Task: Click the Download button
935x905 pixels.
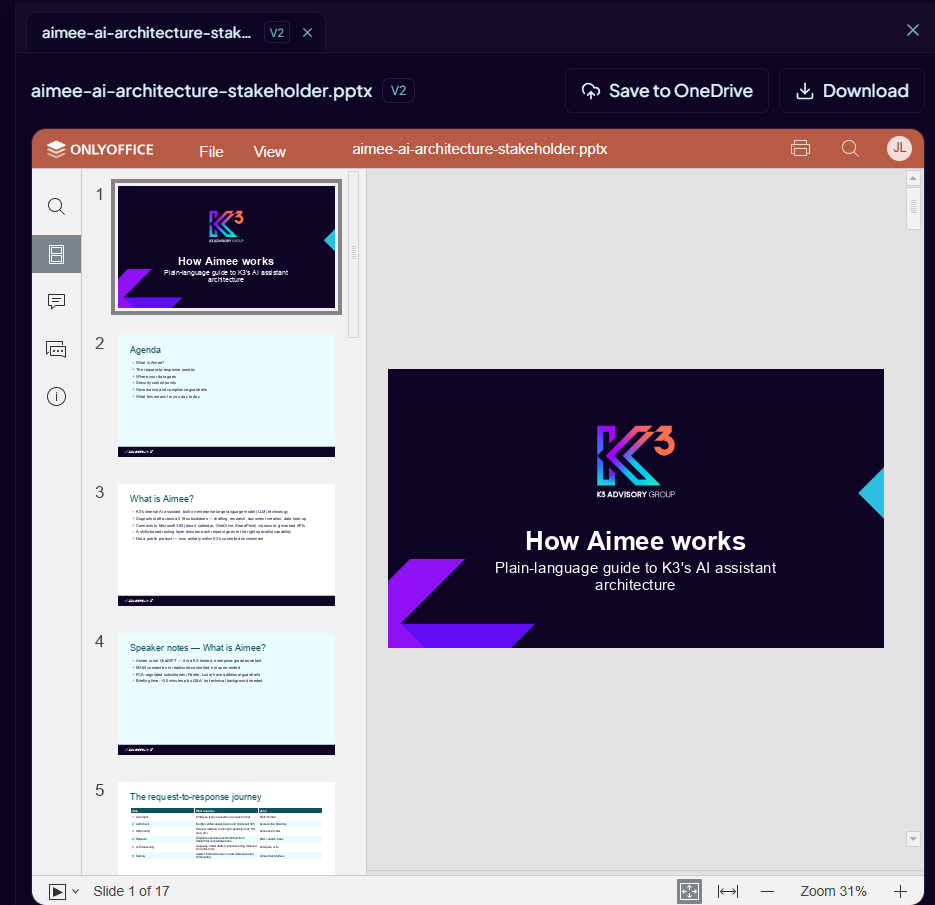Action: point(852,91)
